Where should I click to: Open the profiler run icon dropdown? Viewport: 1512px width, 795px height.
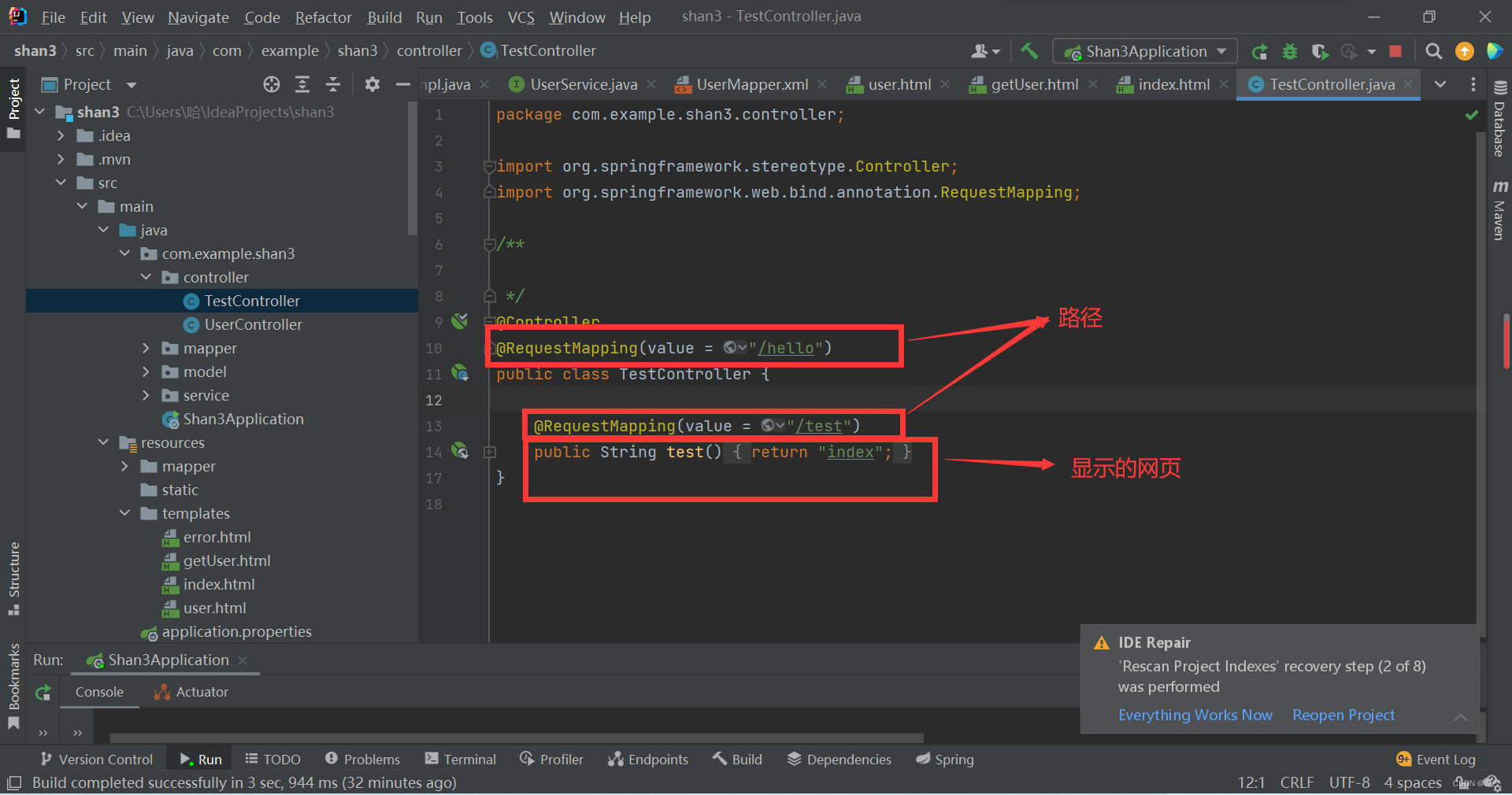[1371, 51]
